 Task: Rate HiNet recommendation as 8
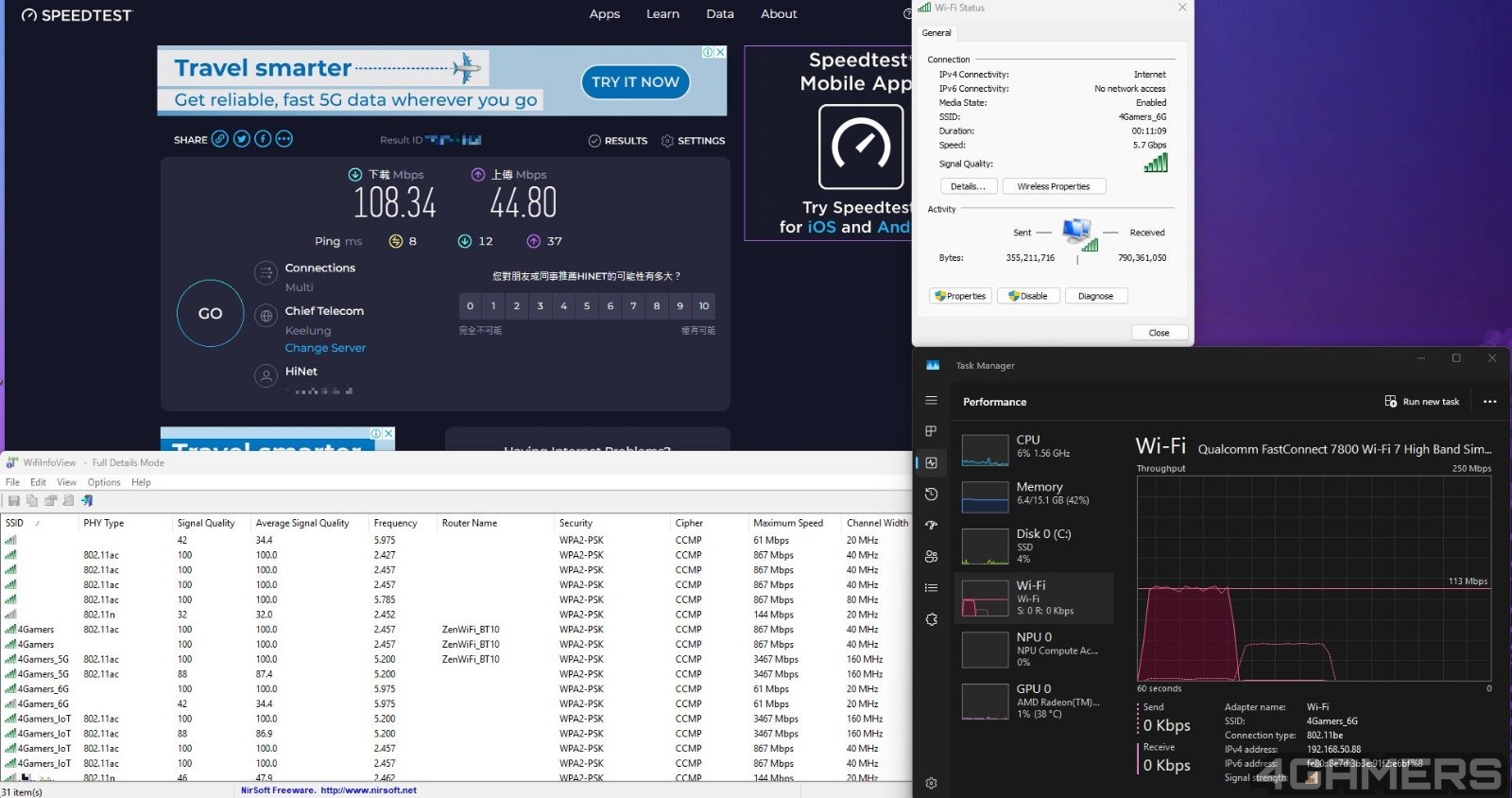[x=657, y=305]
